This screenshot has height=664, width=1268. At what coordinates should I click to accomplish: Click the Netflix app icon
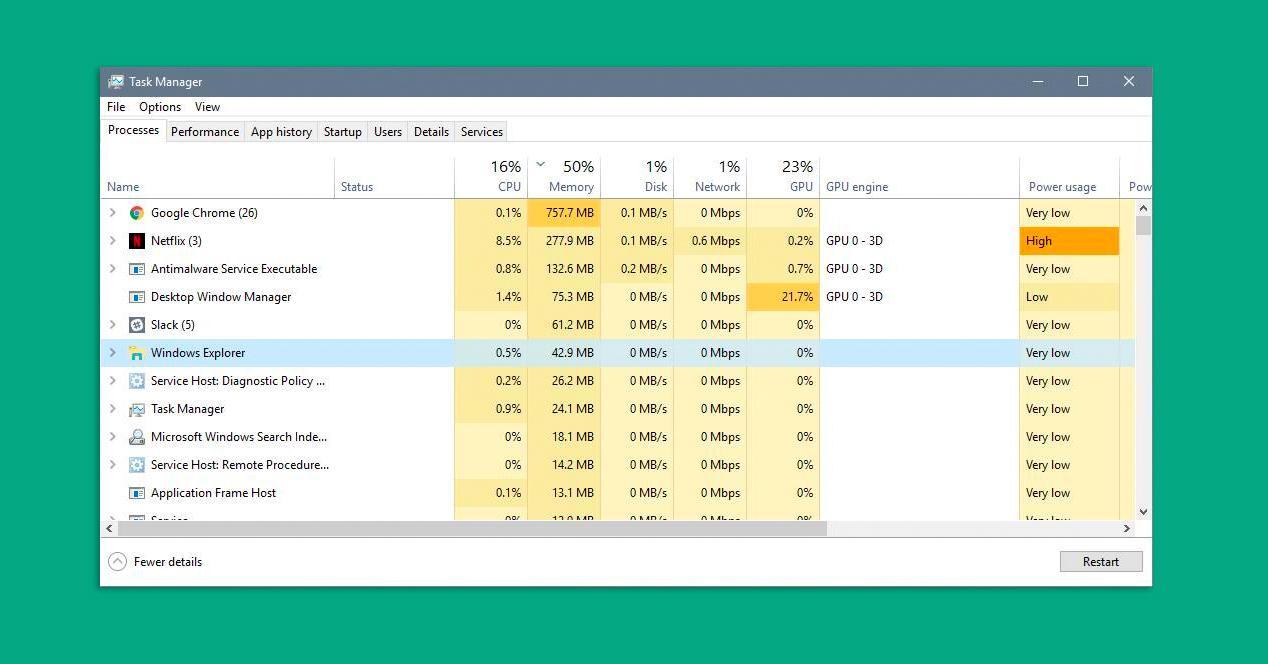point(137,241)
